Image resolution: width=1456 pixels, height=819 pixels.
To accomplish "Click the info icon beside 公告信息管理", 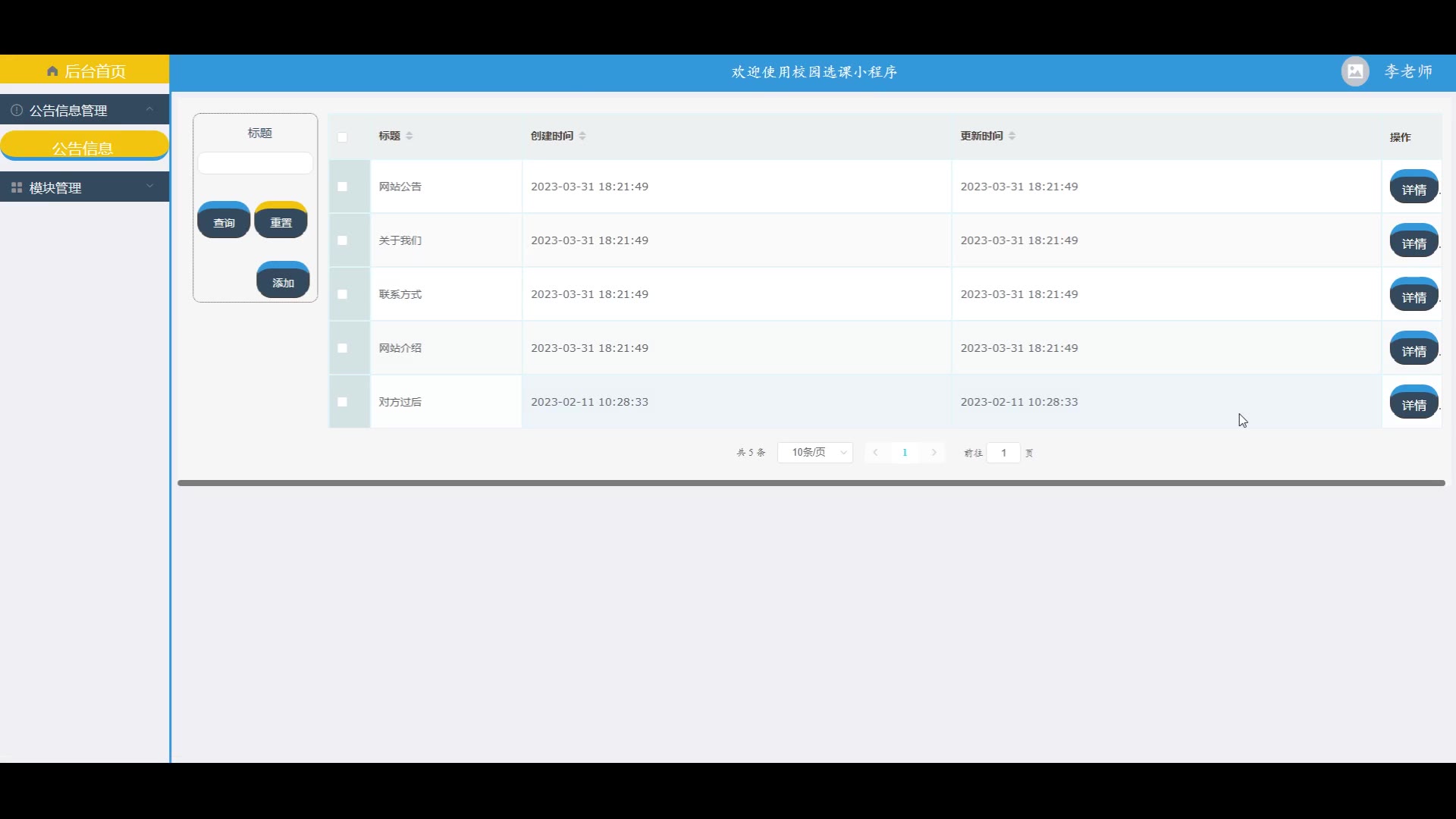I will point(17,110).
